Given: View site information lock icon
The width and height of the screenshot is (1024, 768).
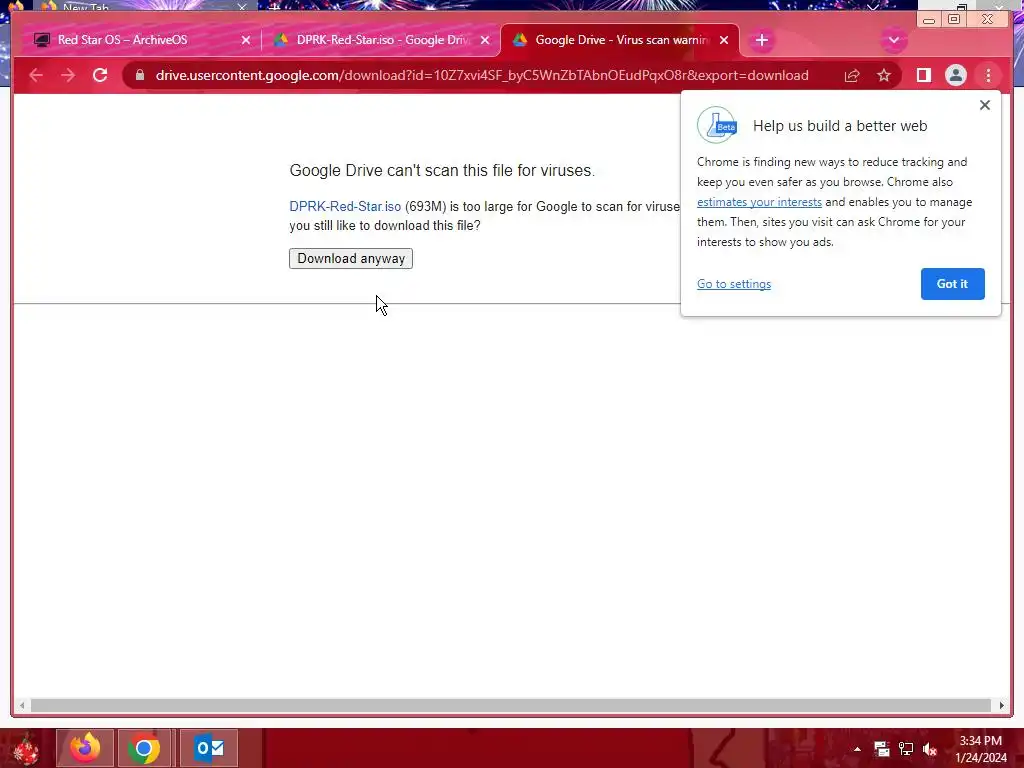Looking at the screenshot, I should tap(139, 75).
